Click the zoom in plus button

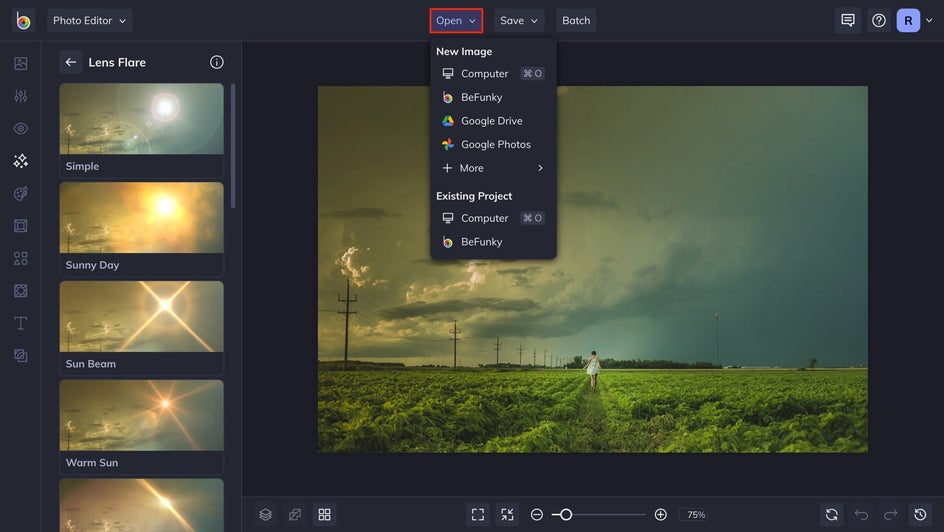point(660,515)
